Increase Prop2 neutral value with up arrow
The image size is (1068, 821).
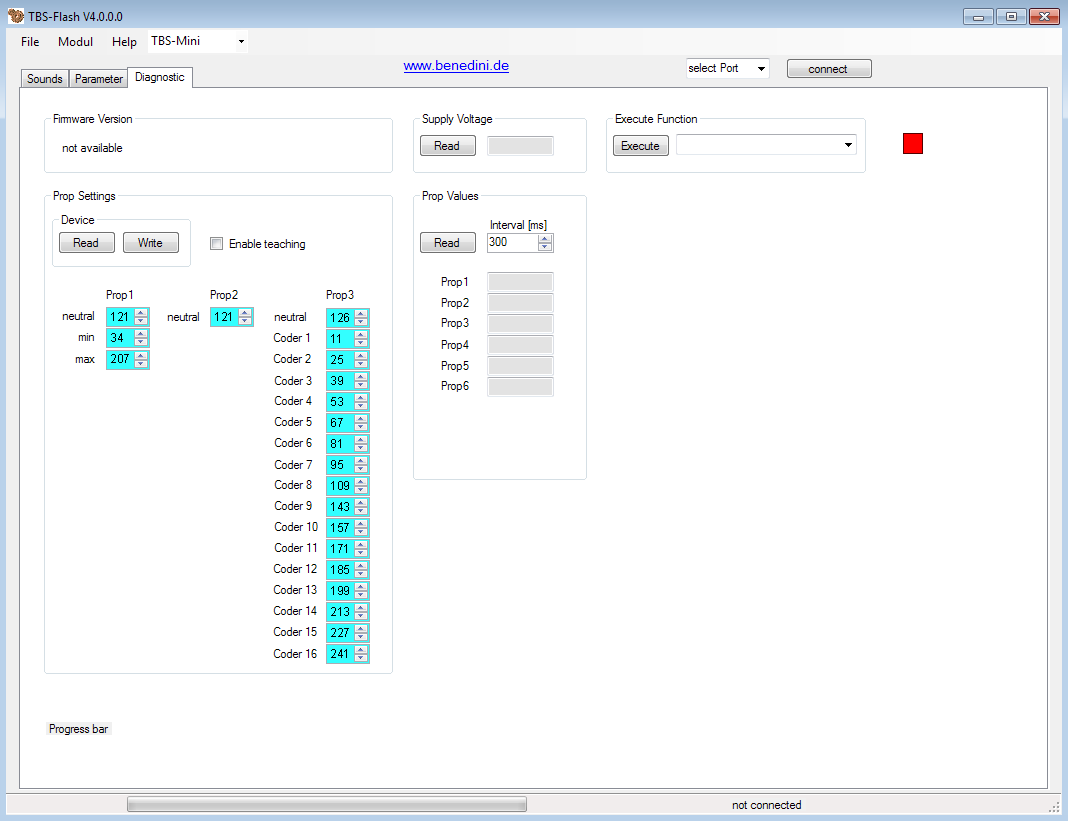tap(245, 313)
